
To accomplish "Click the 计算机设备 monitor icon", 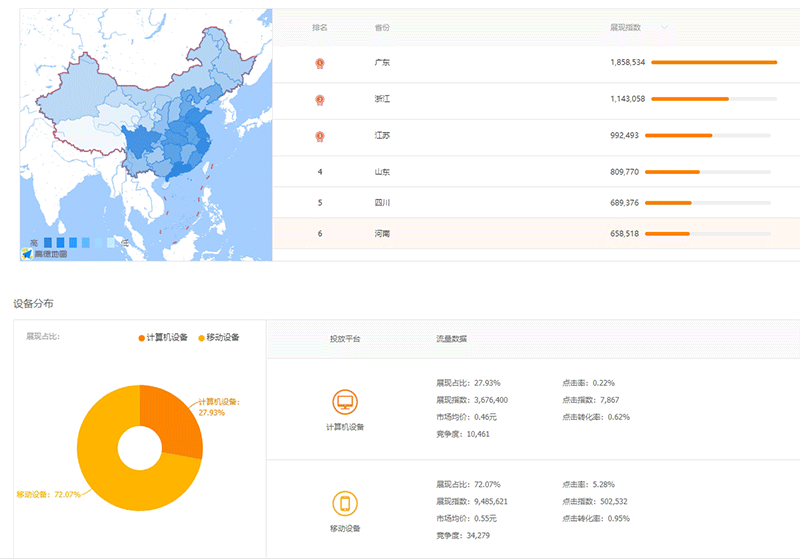I will [345, 403].
